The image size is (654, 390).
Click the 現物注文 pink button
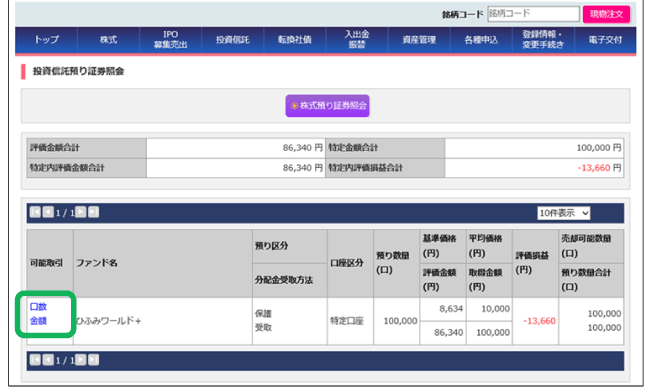pos(606,14)
